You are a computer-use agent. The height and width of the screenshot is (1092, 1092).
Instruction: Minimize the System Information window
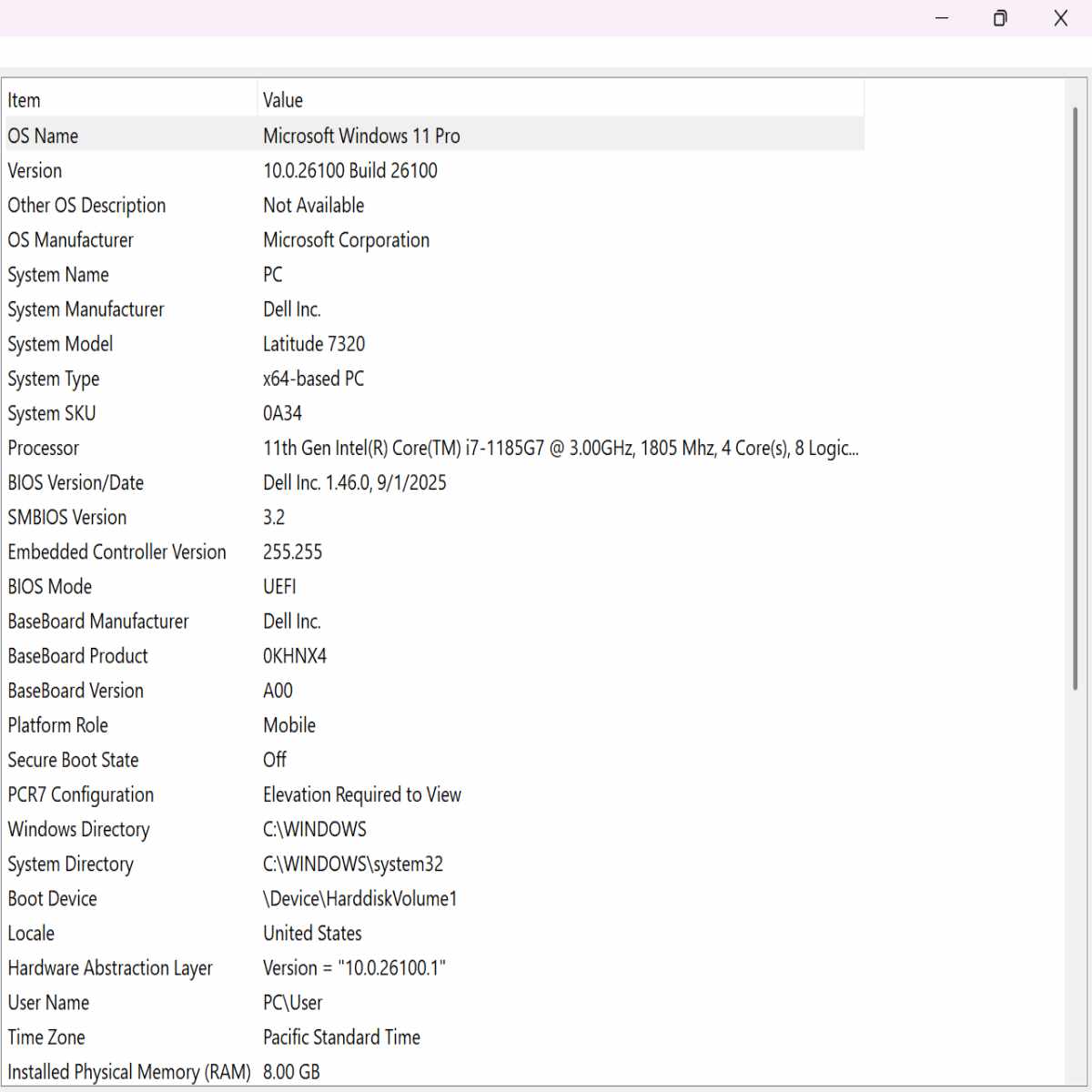point(942,18)
